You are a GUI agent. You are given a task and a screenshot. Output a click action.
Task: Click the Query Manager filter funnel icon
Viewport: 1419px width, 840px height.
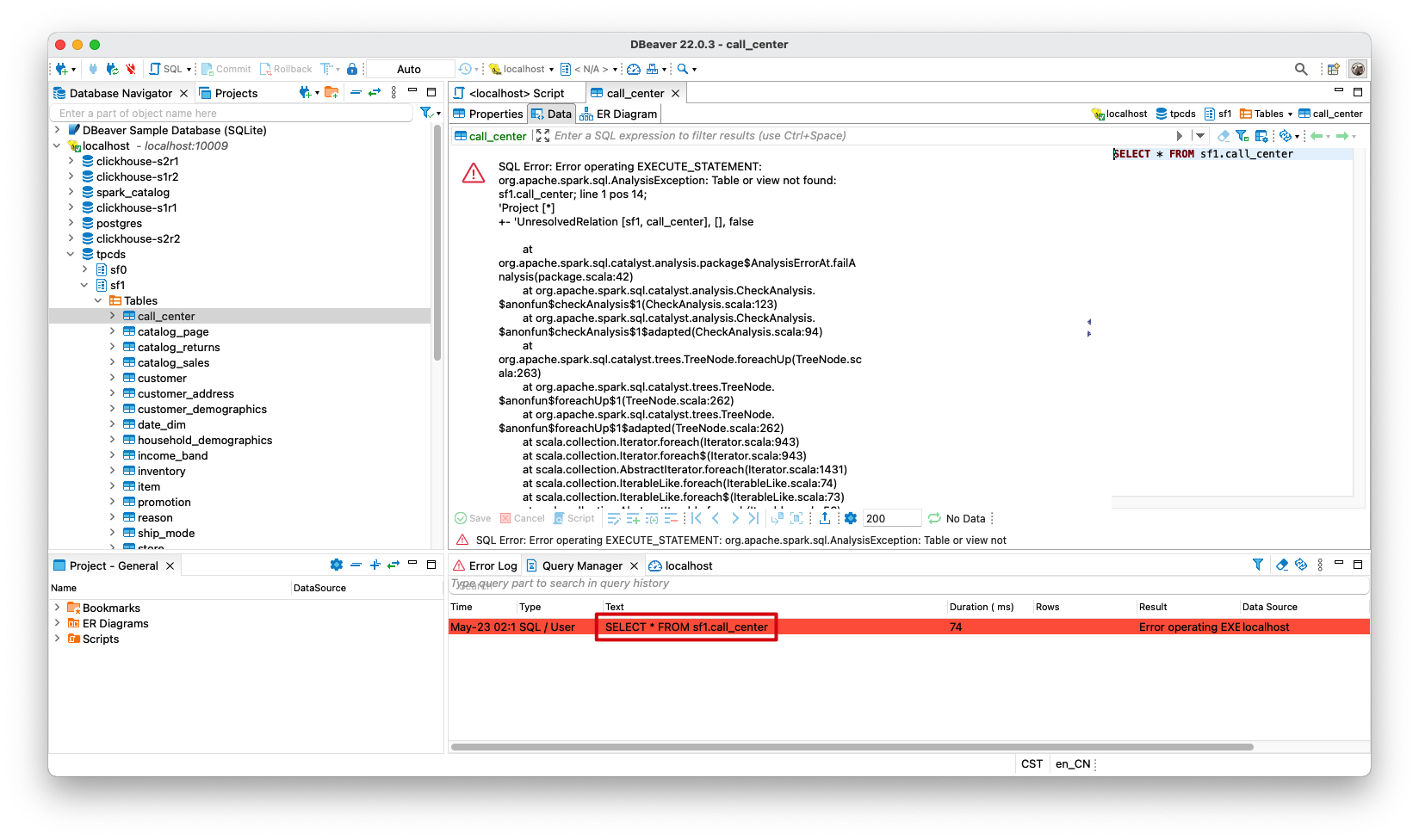1258,565
